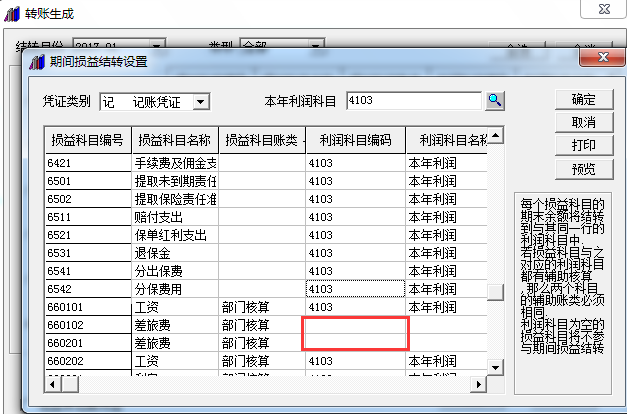Click the magnifier lookup icon beside 4103
The width and height of the screenshot is (627, 414).
(495, 100)
